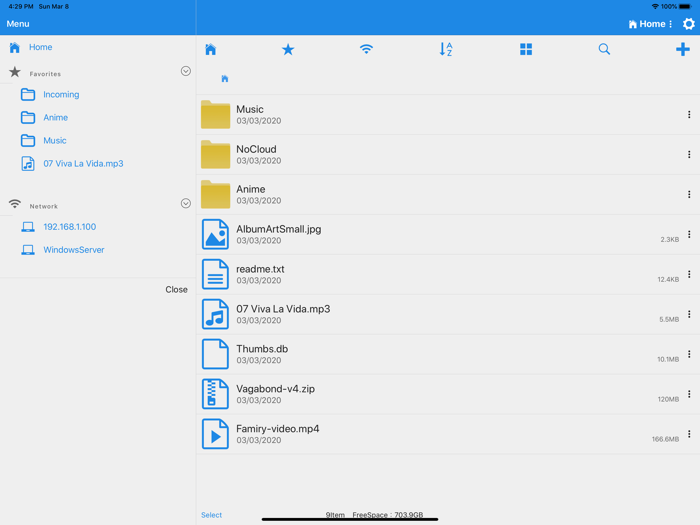This screenshot has width=700, height=525.
Task: Open Thumbs.db file name
Action: (262, 349)
